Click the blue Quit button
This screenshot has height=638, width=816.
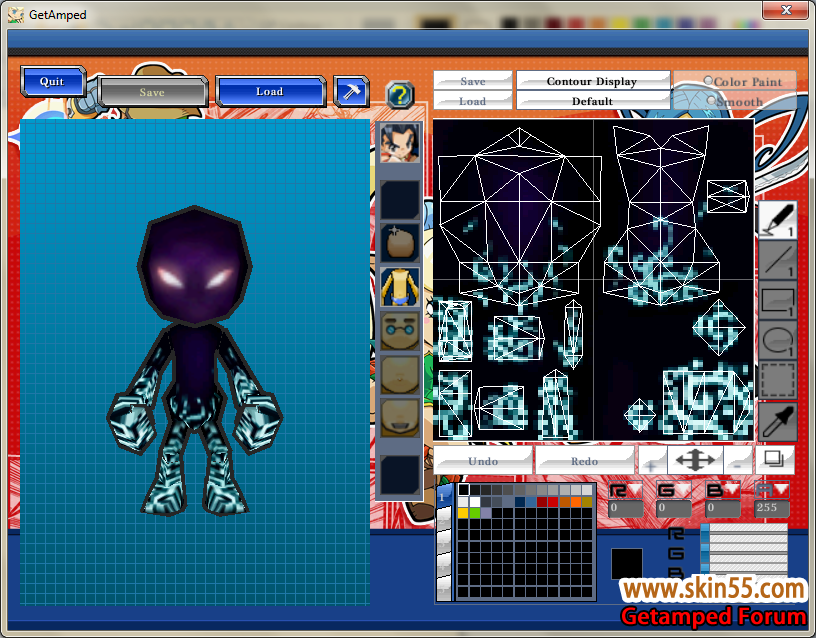[53, 82]
